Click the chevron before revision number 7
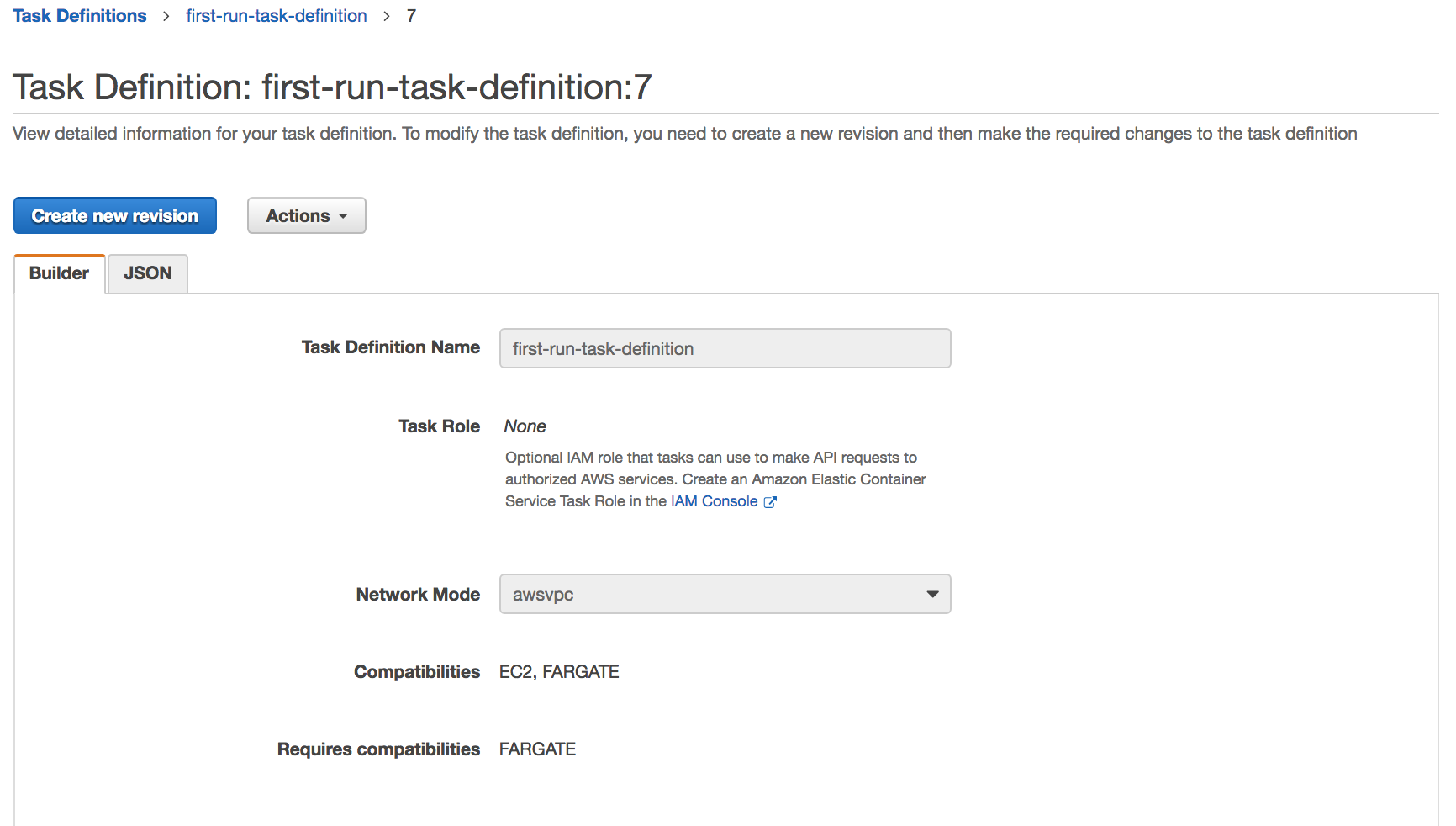 [387, 16]
